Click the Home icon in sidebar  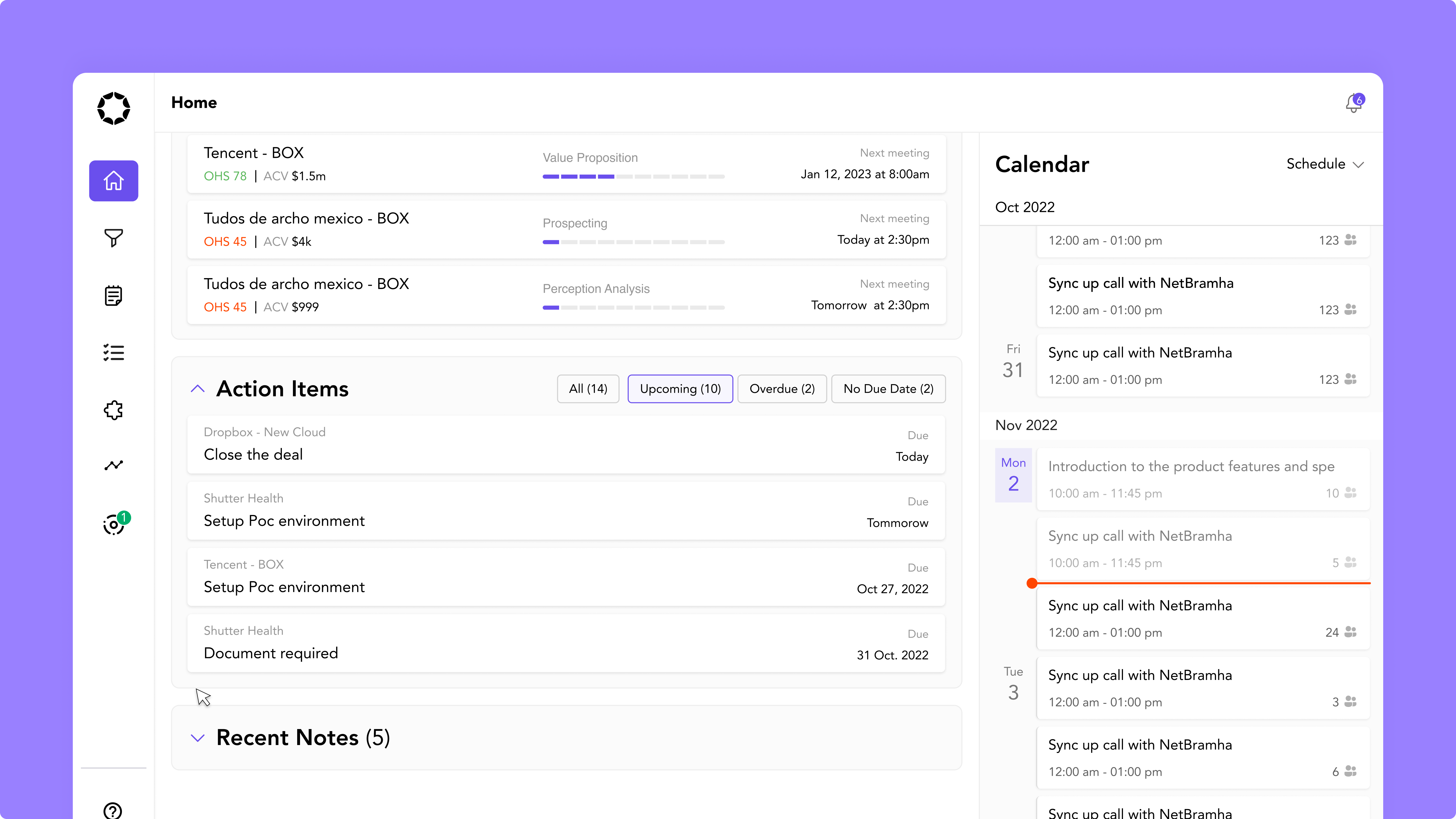pos(114,181)
